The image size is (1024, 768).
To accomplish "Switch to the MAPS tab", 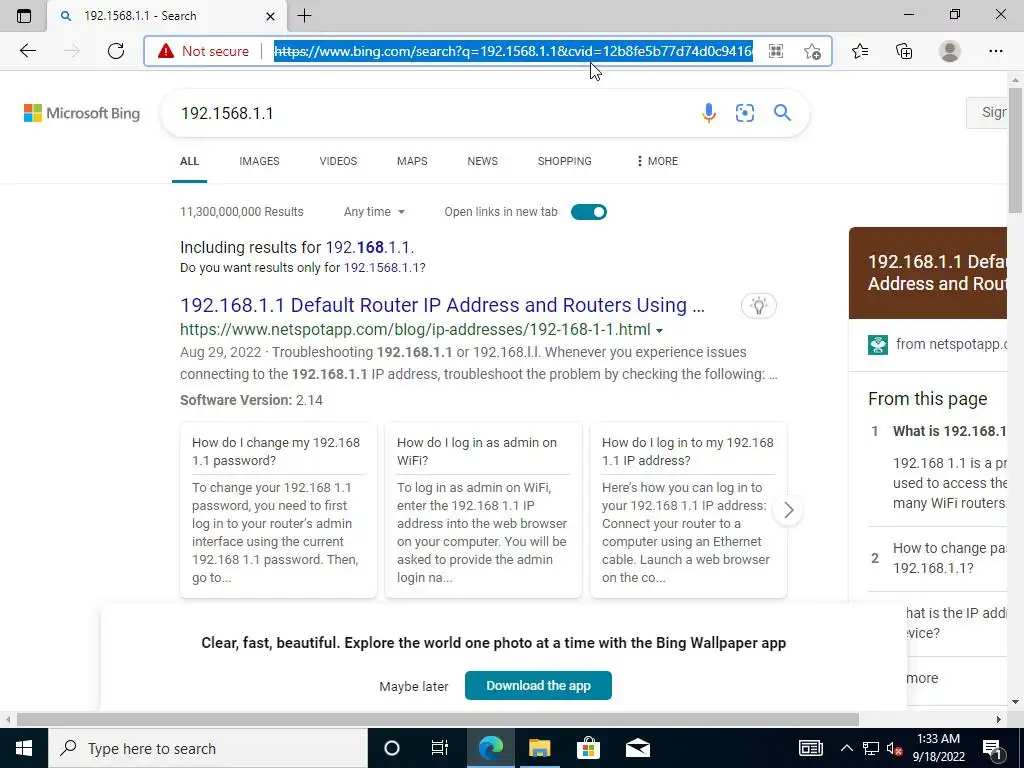I will coord(412,161).
